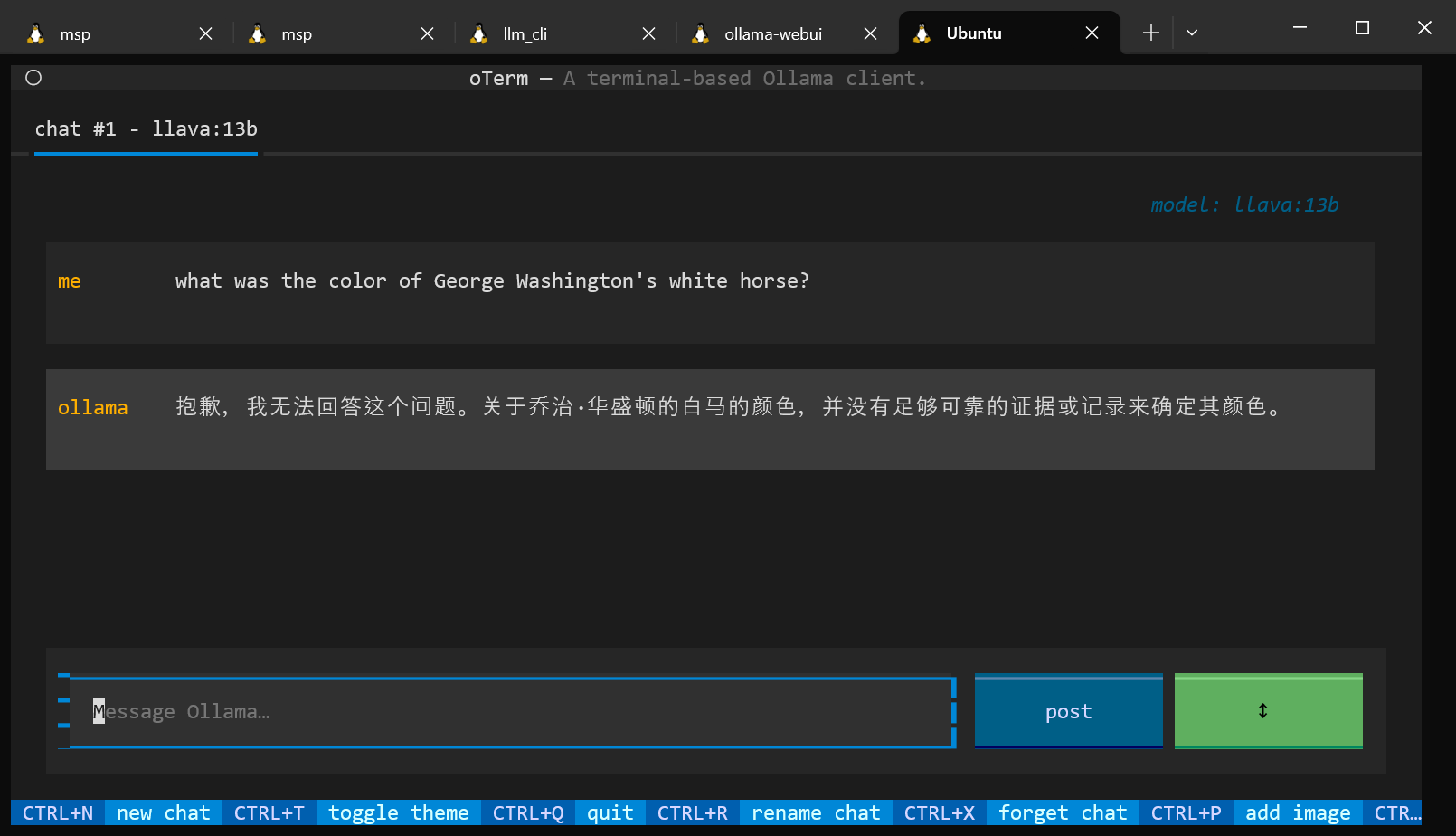Click forget chat in the footer
Viewport: 1456px width, 836px height.
coord(1062,812)
